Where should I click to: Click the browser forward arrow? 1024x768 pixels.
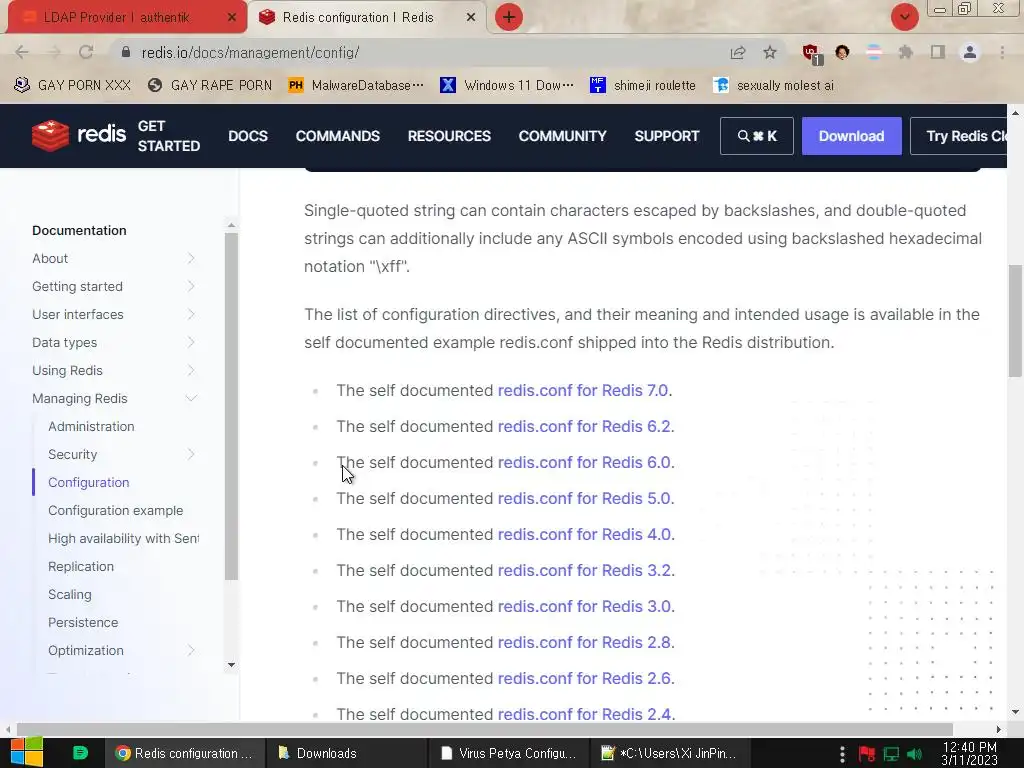point(54,52)
